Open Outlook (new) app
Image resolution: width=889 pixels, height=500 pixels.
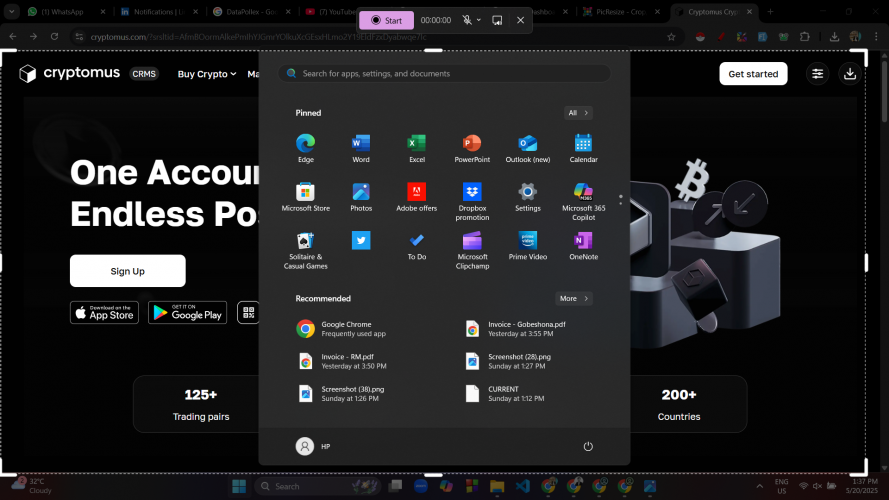pos(527,149)
